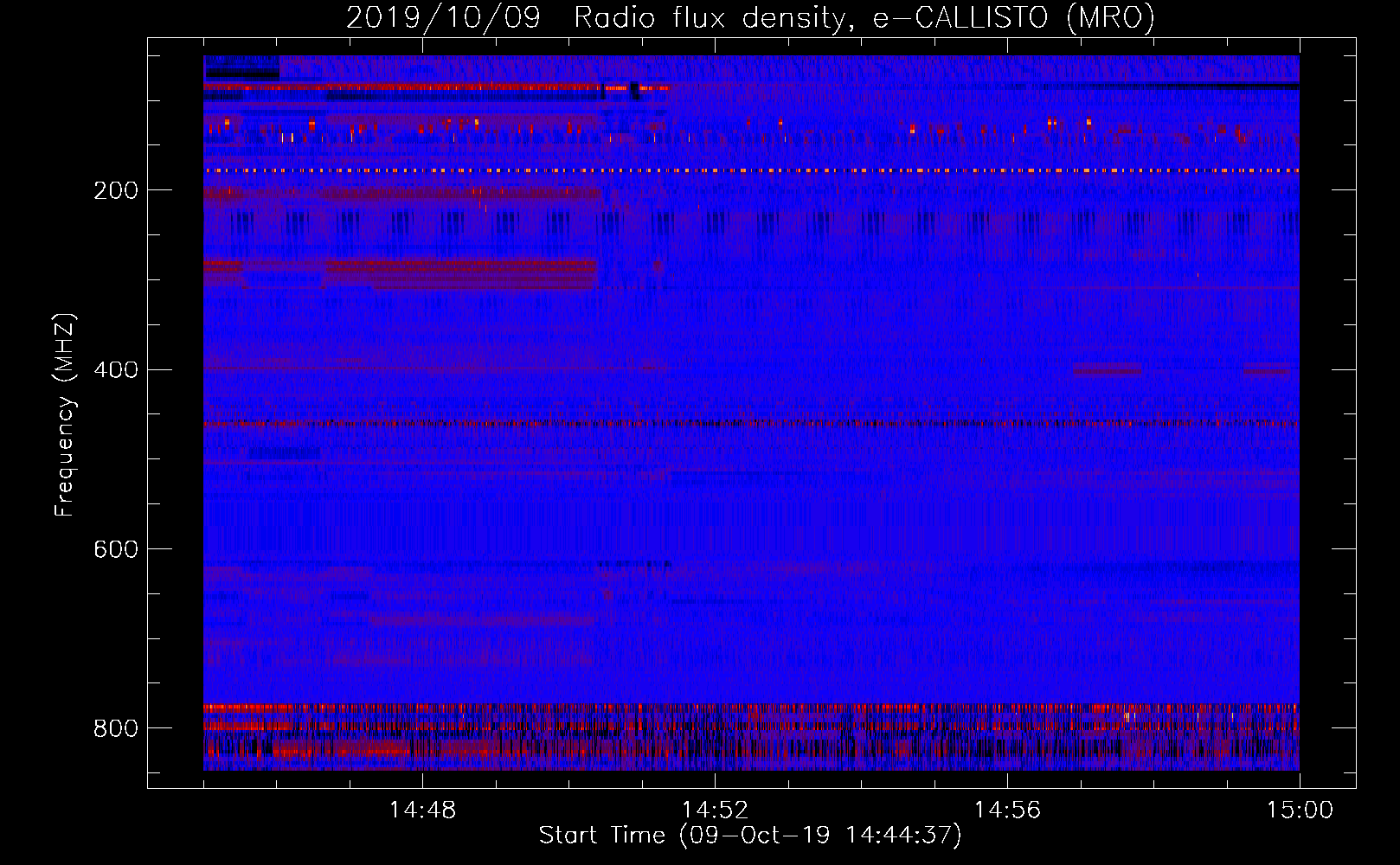Click the plot title 'Radio flux density, e-CALLISTO (MRO)'
The width and height of the screenshot is (1400, 865).
click(864, 17)
